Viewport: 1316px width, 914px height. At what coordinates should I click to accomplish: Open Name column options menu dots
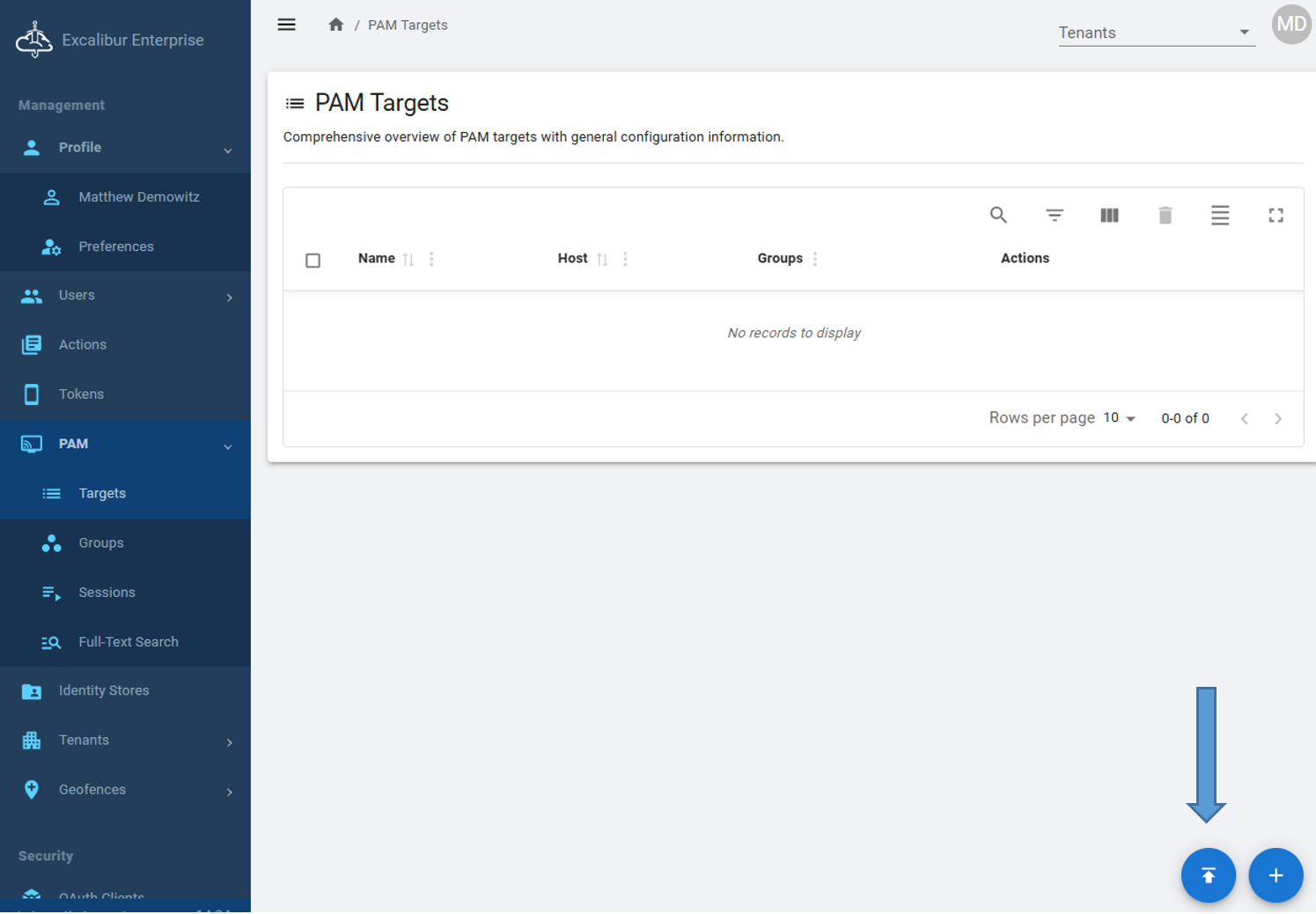pos(431,259)
